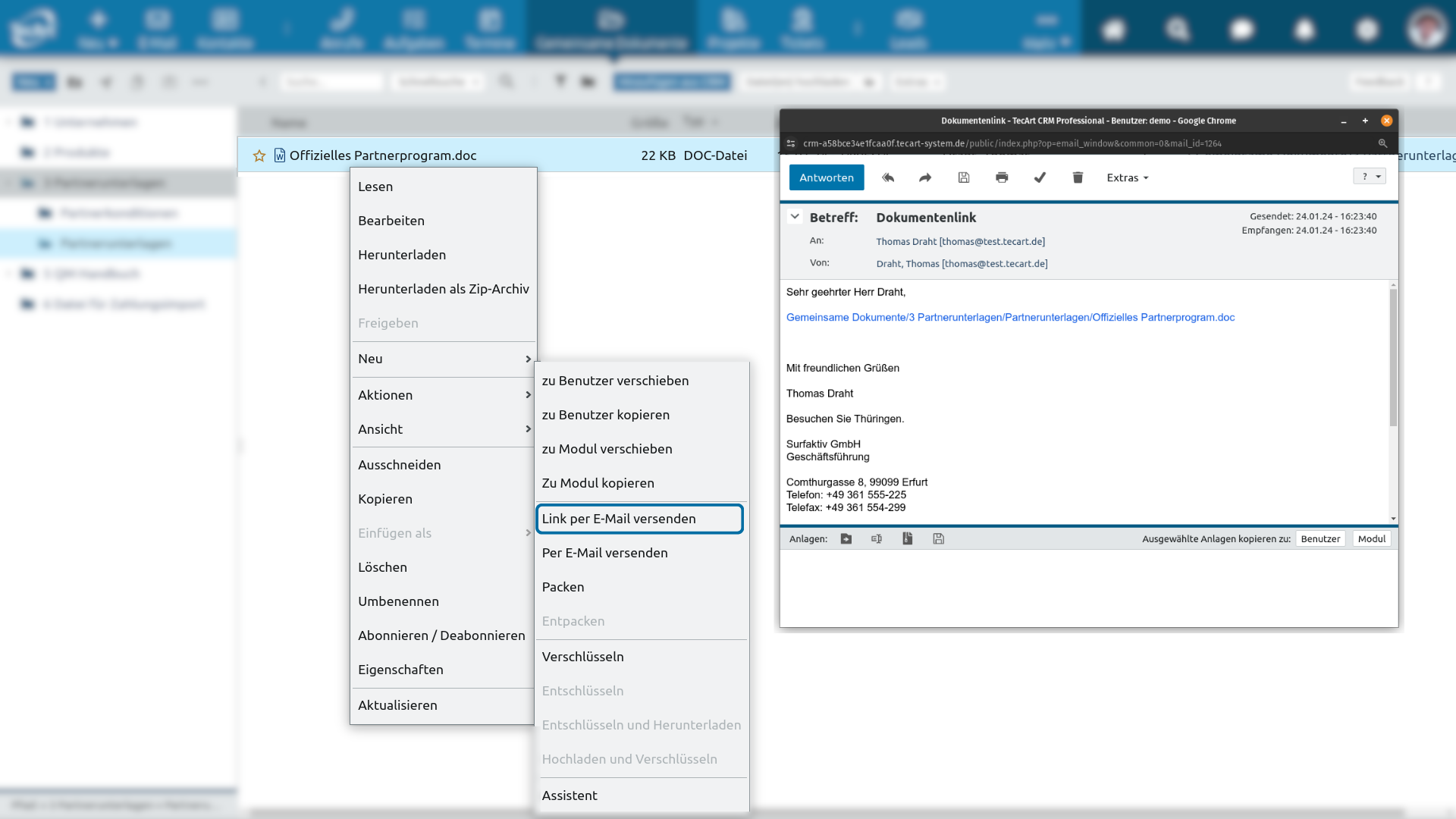
Task: Click the forward arrow icon in the email window
Action: coord(925,177)
